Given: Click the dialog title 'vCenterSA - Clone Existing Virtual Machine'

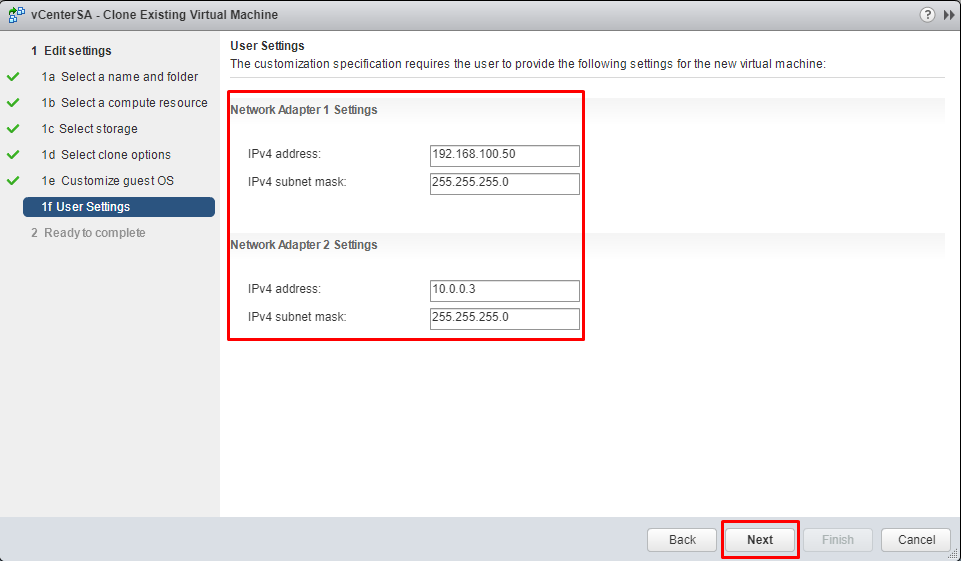Looking at the screenshot, I should tap(154, 15).
